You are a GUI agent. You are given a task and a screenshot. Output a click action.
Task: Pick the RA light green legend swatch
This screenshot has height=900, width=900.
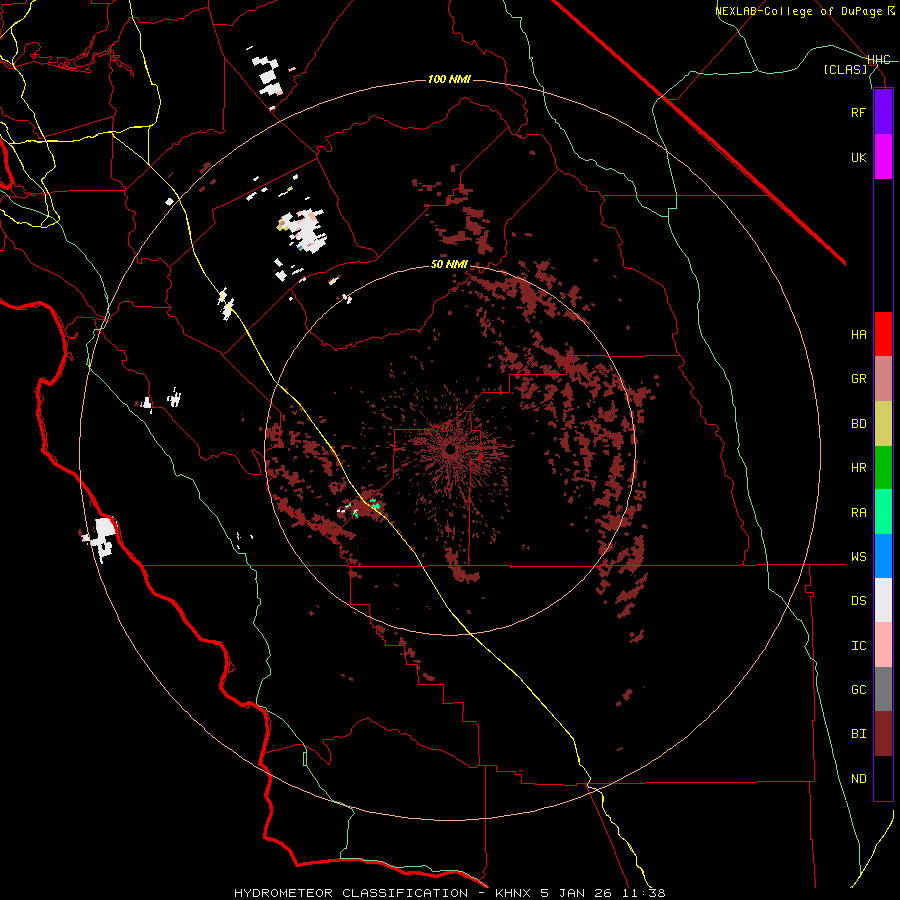(x=883, y=512)
